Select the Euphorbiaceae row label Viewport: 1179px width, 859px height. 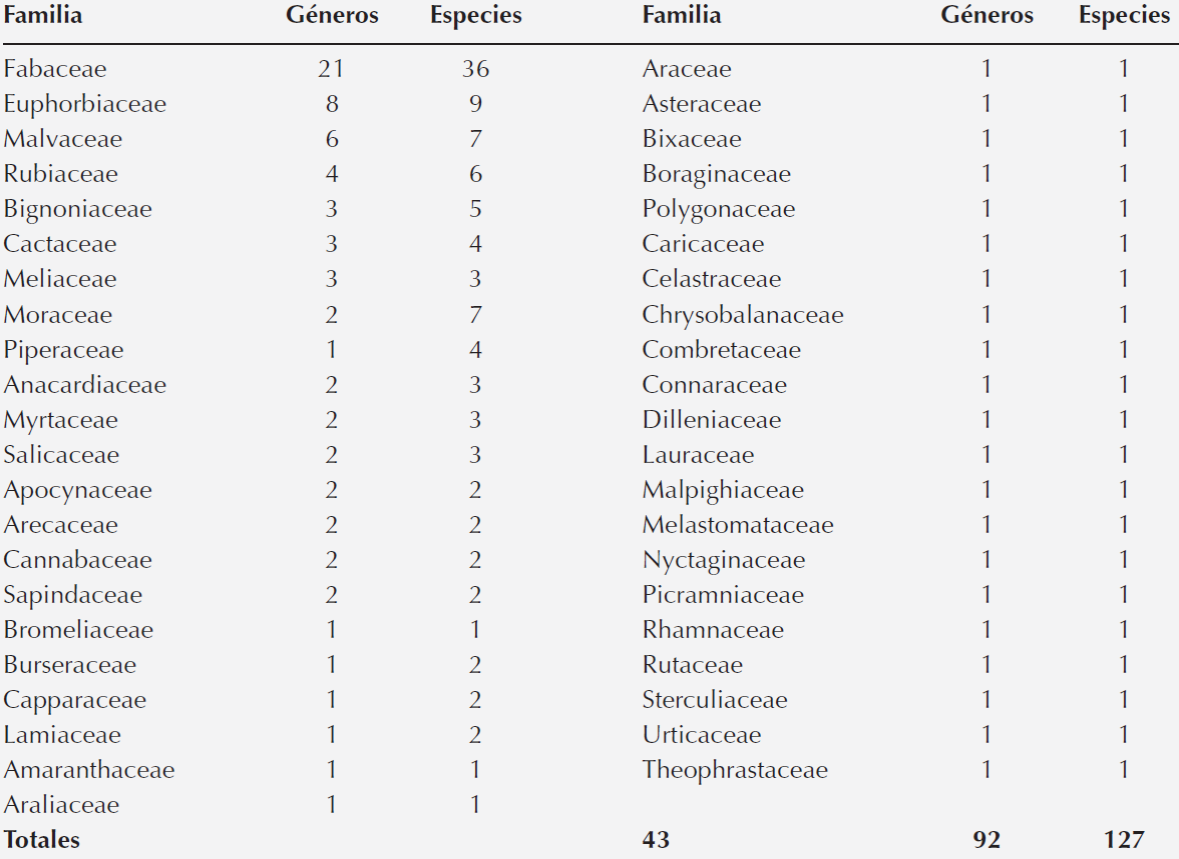[85, 104]
